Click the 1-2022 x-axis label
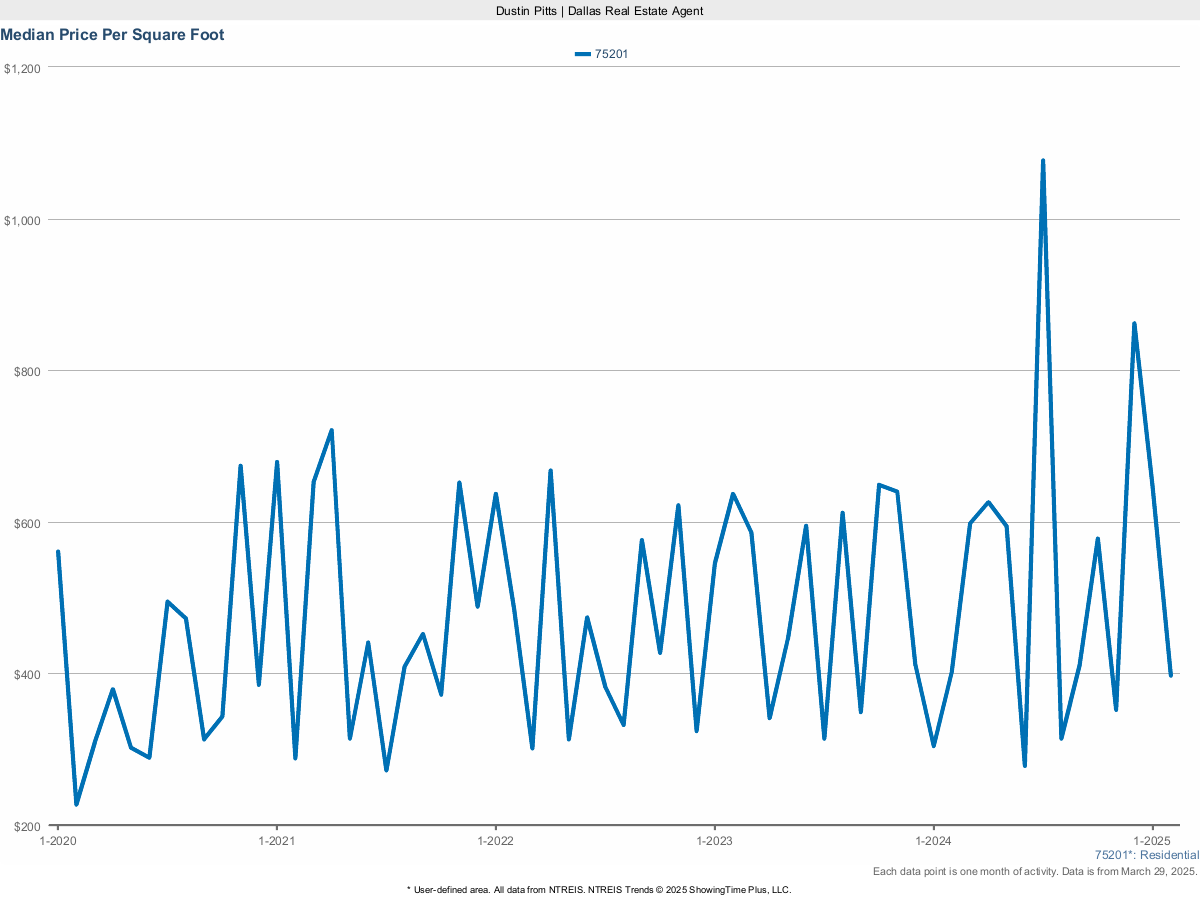 pyautogui.click(x=495, y=841)
